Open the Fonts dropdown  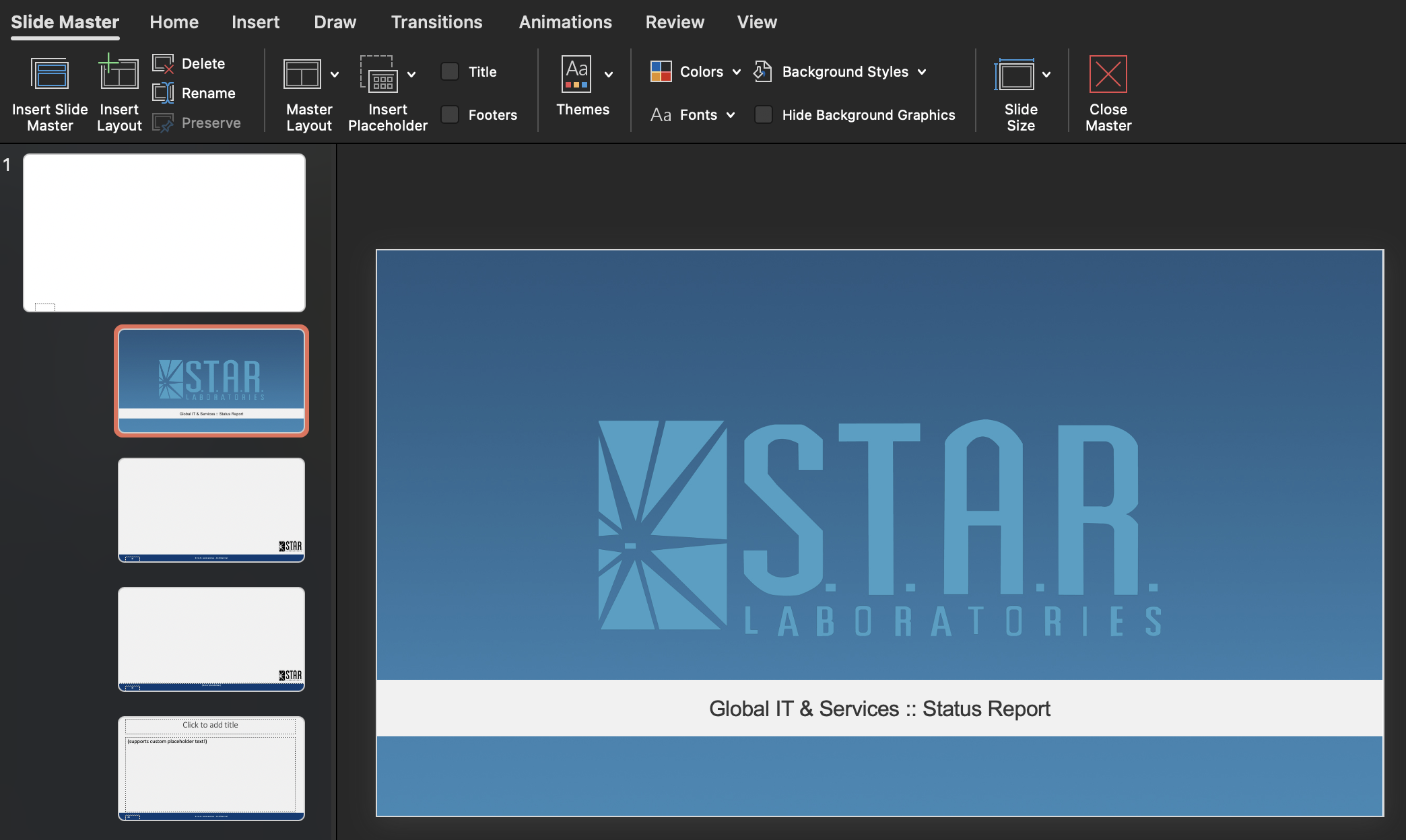(x=730, y=115)
